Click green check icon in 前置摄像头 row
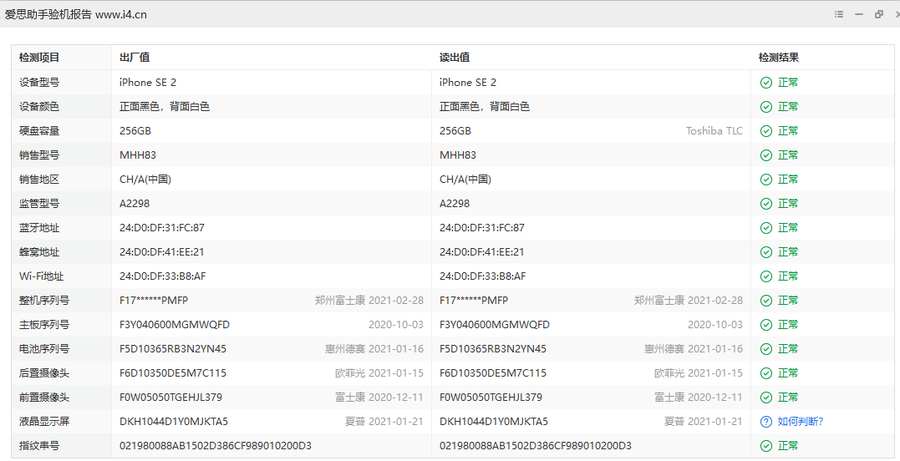The height and width of the screenshot is (461, 900). (766, 397)
